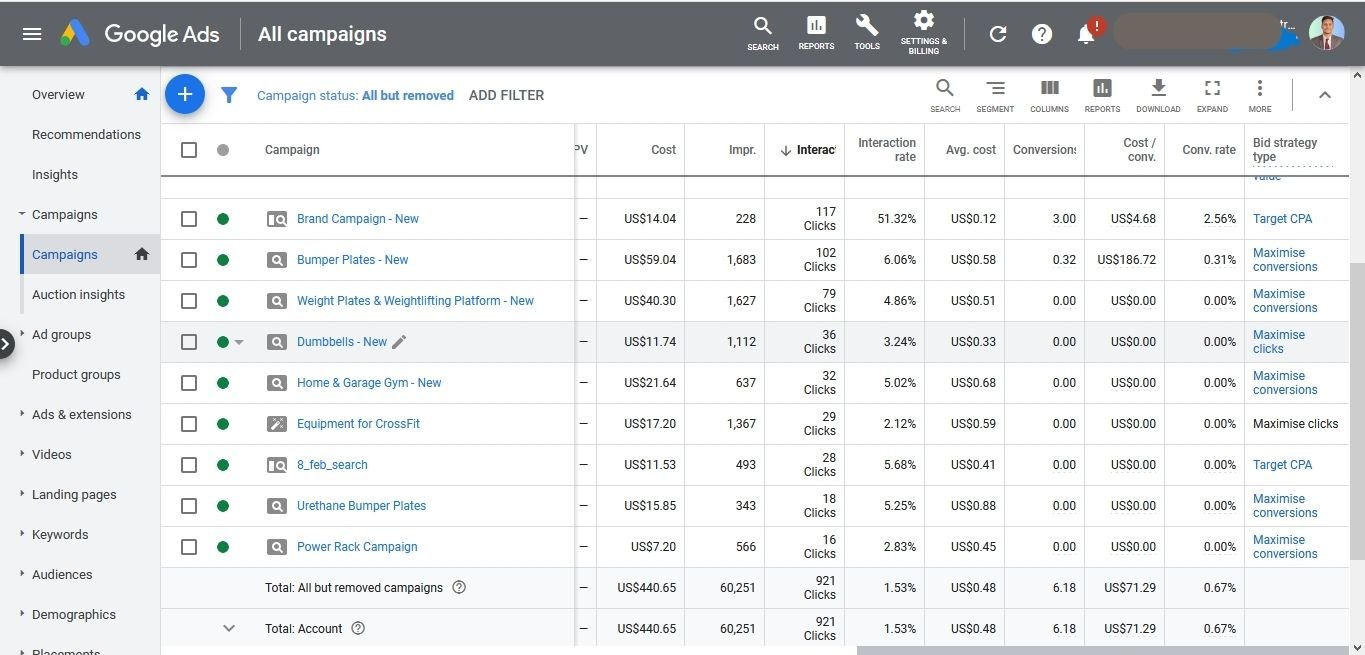Click the notifications bell icon
The width and height of the screenshot is (1365, 655).
[1086, 34]
